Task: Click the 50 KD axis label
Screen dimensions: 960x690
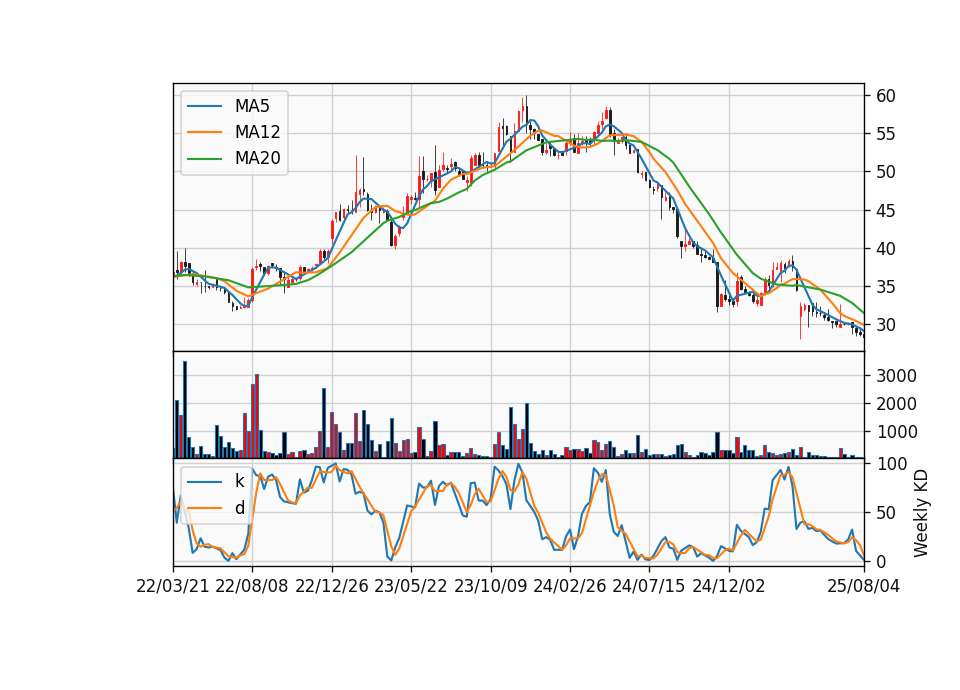Action: 885,512
